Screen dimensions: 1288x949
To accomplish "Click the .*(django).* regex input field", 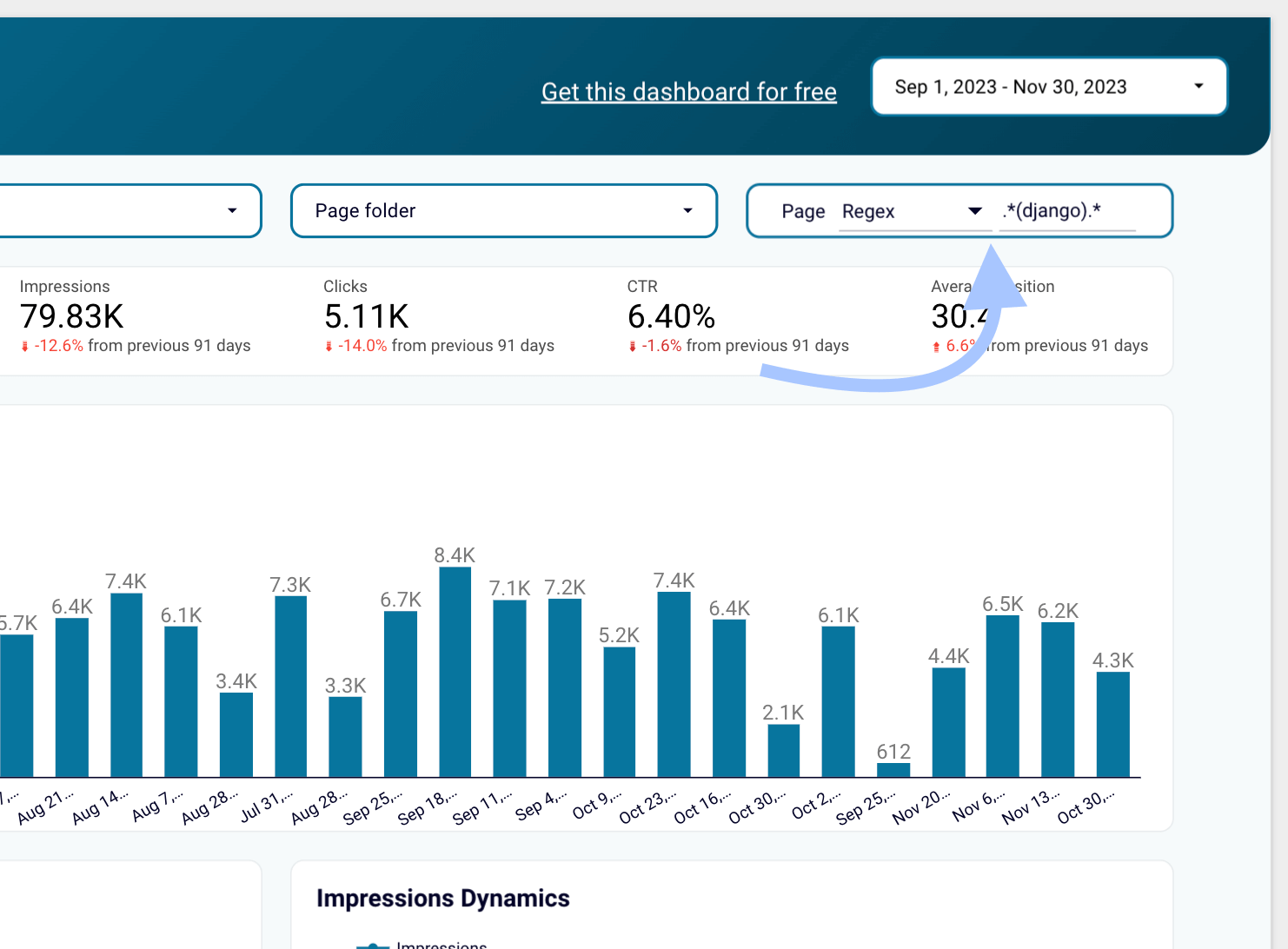I will click(x=1067, y=211).
